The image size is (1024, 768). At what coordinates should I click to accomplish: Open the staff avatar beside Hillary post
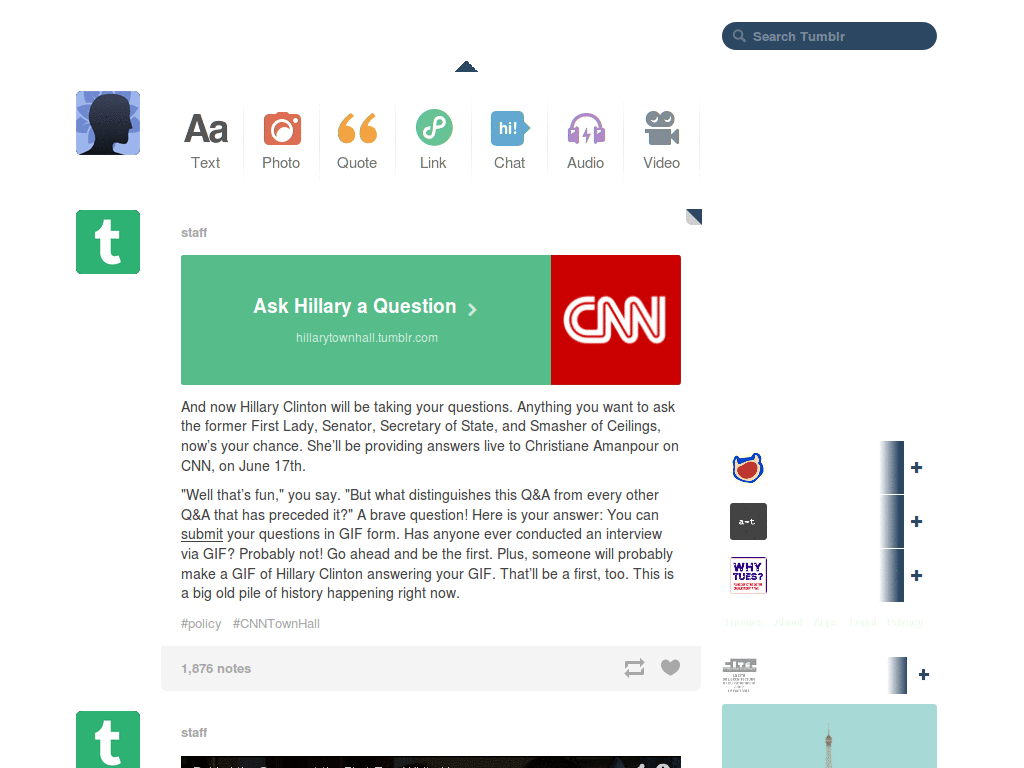coord(108,242)
